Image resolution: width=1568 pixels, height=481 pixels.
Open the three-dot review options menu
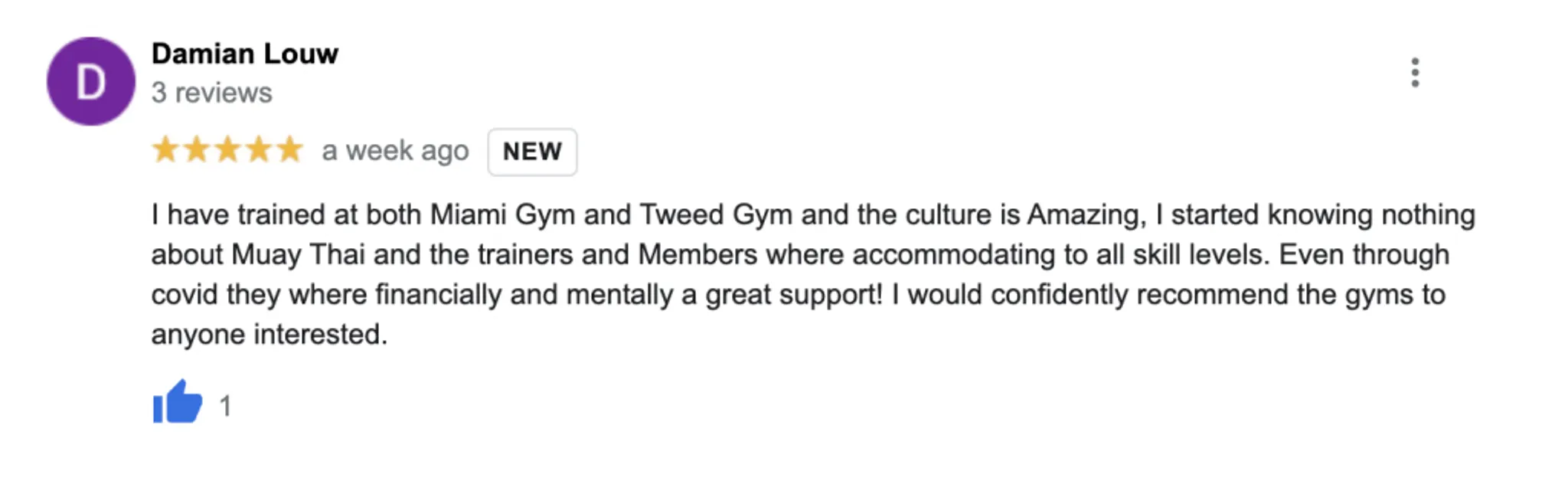(x=1415, y=73)
